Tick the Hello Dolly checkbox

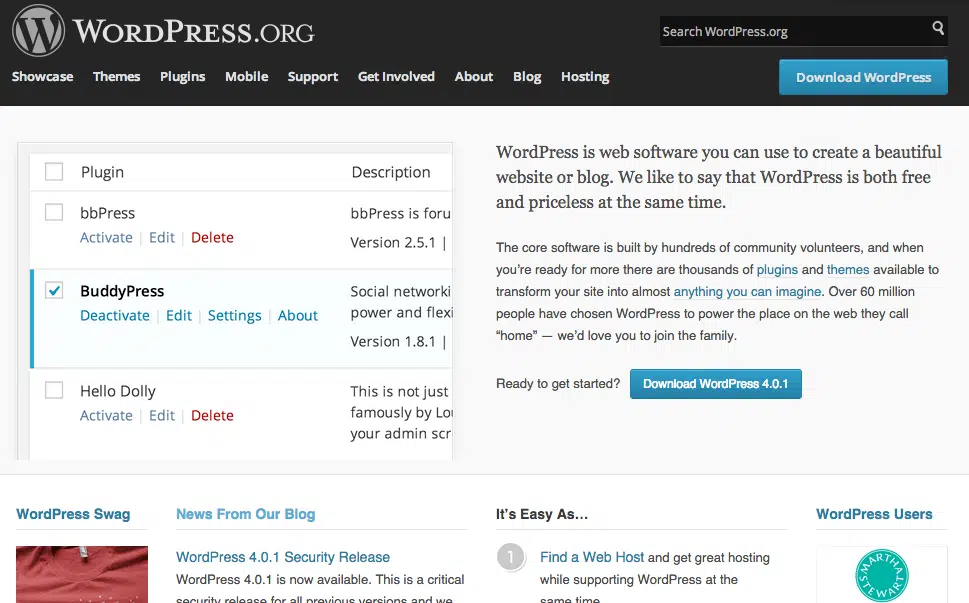click(54, 390)
